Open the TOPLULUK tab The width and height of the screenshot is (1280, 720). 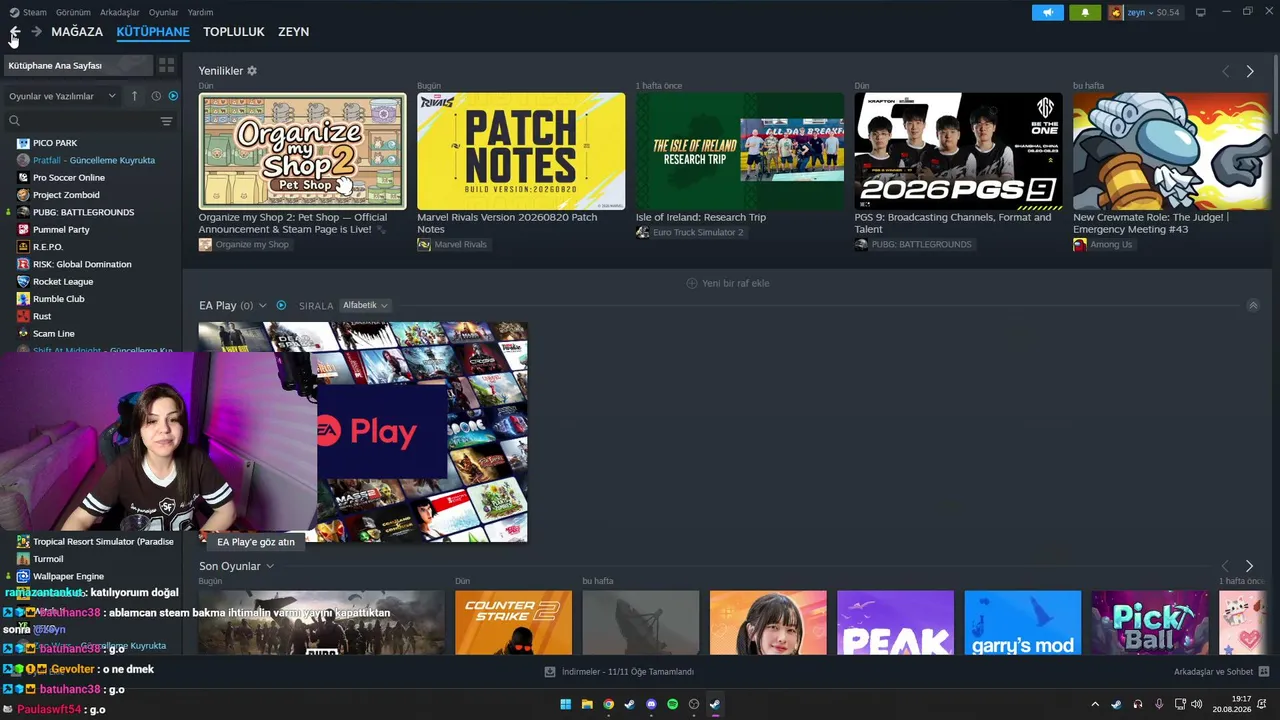click(234, 32)
